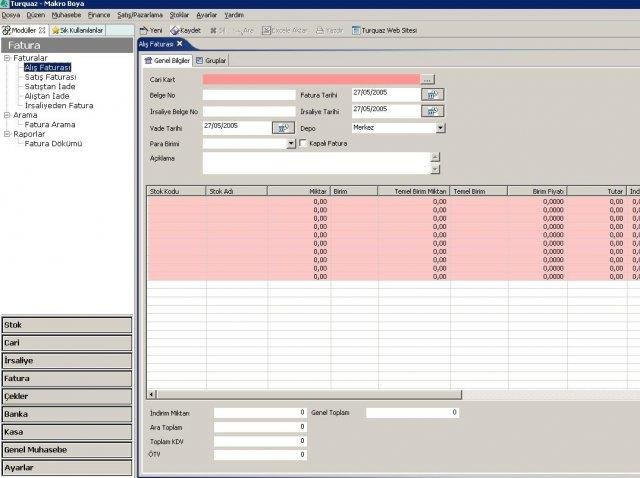Image resolution: width=640 pixels, height=478 pixels.
Task: Toggle the Kapalı Fatura checkbox
Action: (x=303, y=143)
